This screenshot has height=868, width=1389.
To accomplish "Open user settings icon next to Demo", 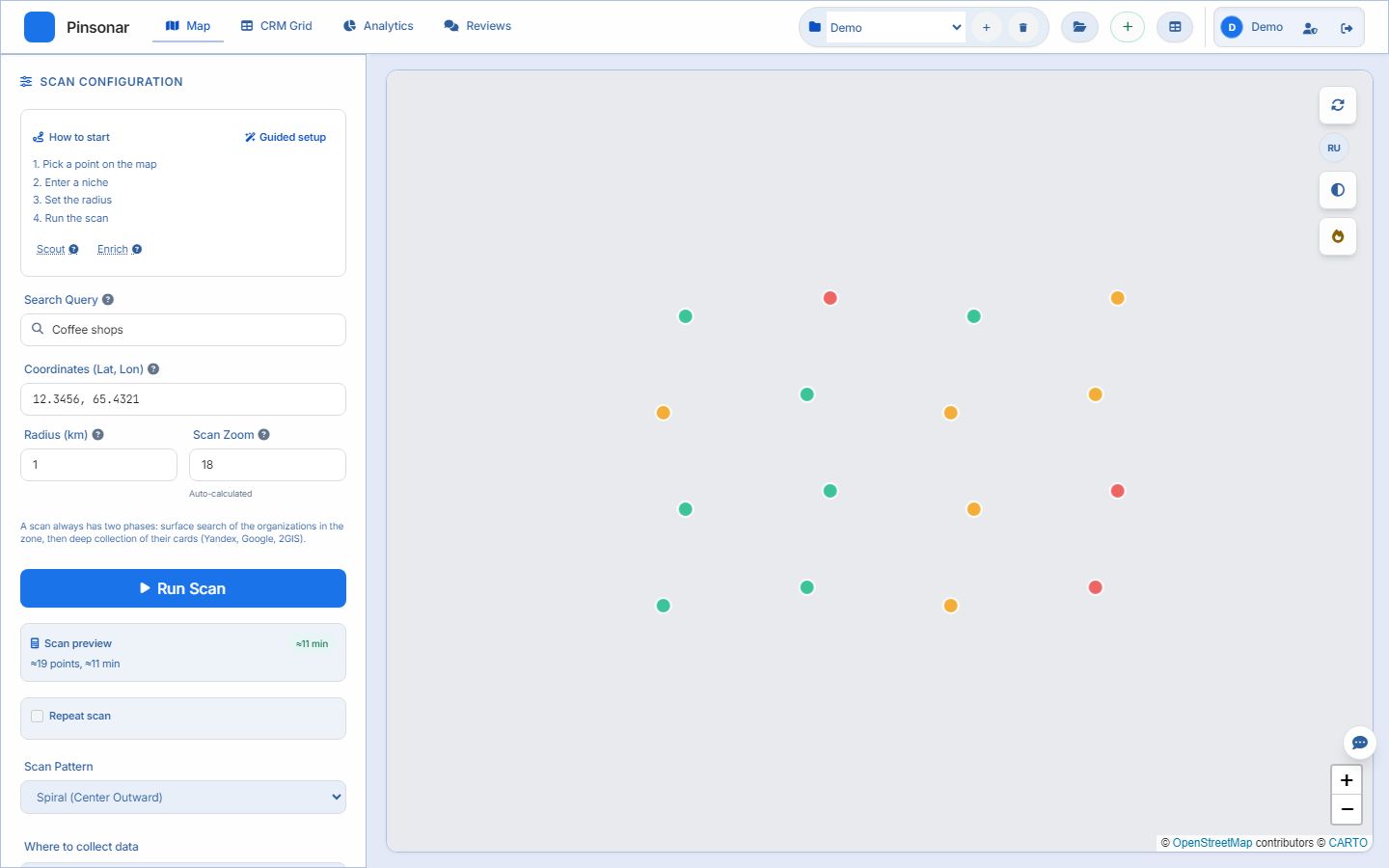I will point(1310,28).
